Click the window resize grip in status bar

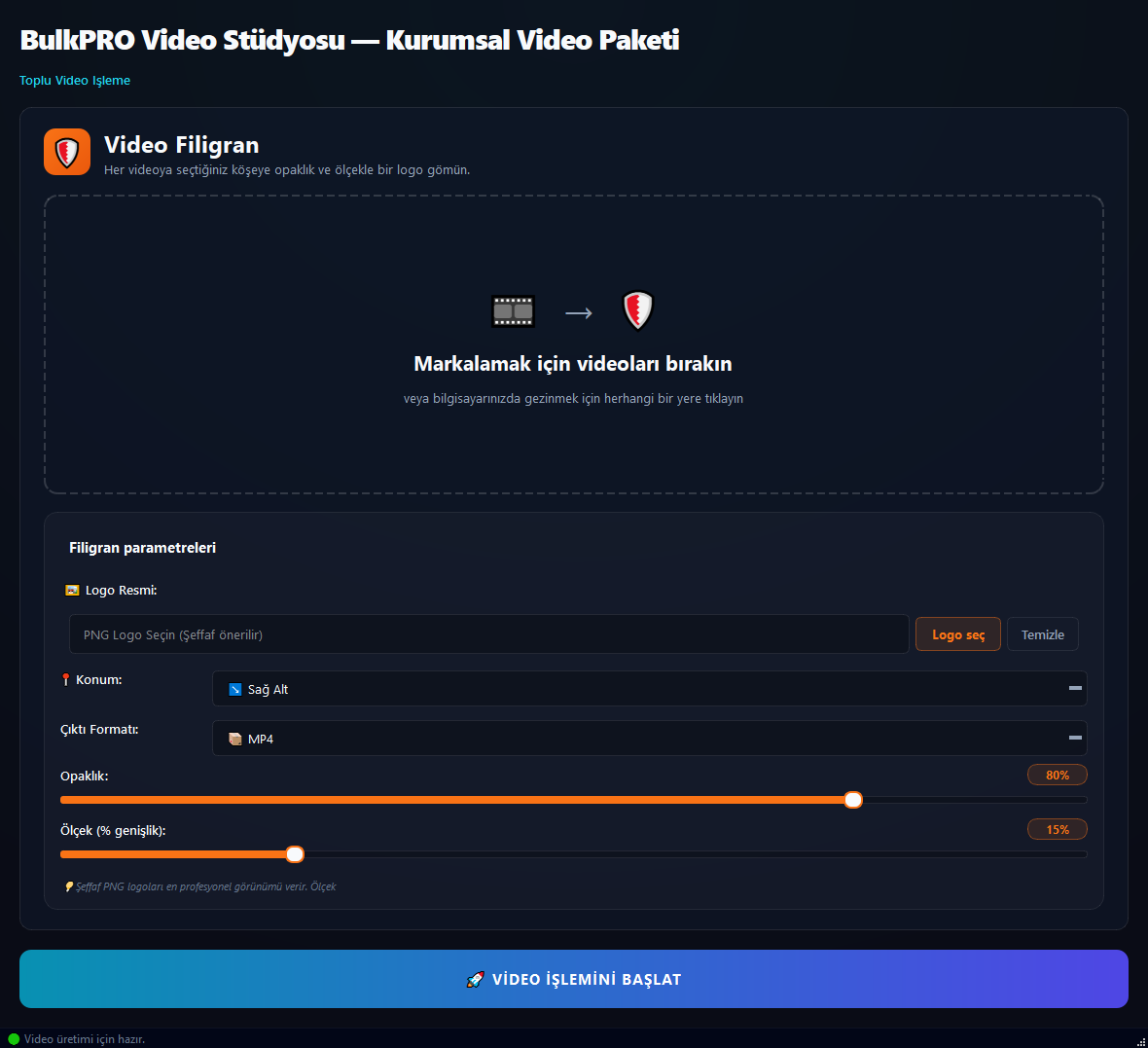point(1140,1041)
